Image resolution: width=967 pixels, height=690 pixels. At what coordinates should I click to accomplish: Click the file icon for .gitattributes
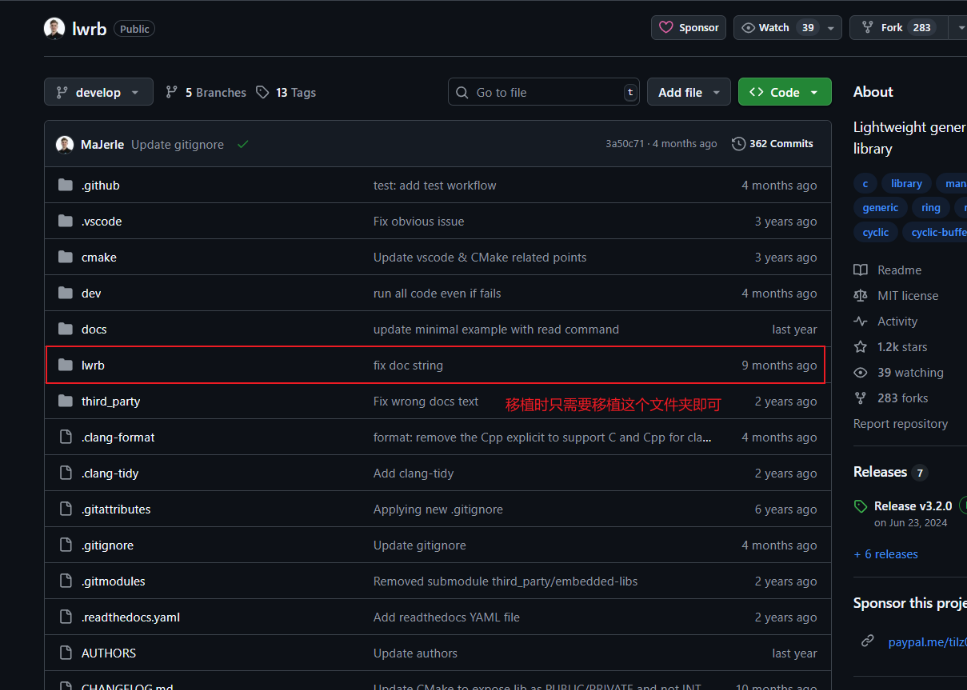click(x=65, y=509)
